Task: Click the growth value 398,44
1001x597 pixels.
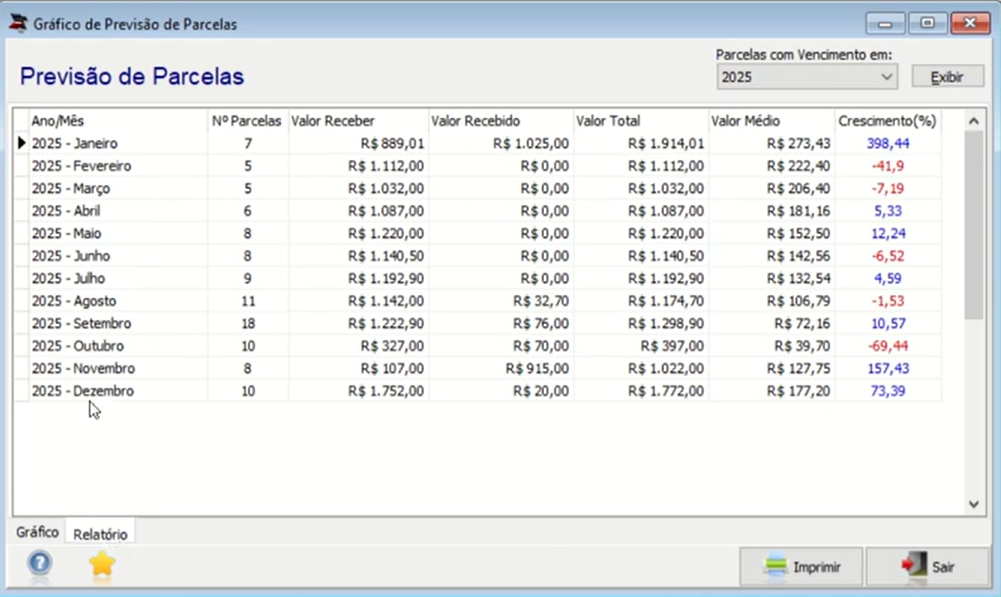Action: tap(888, 143)
